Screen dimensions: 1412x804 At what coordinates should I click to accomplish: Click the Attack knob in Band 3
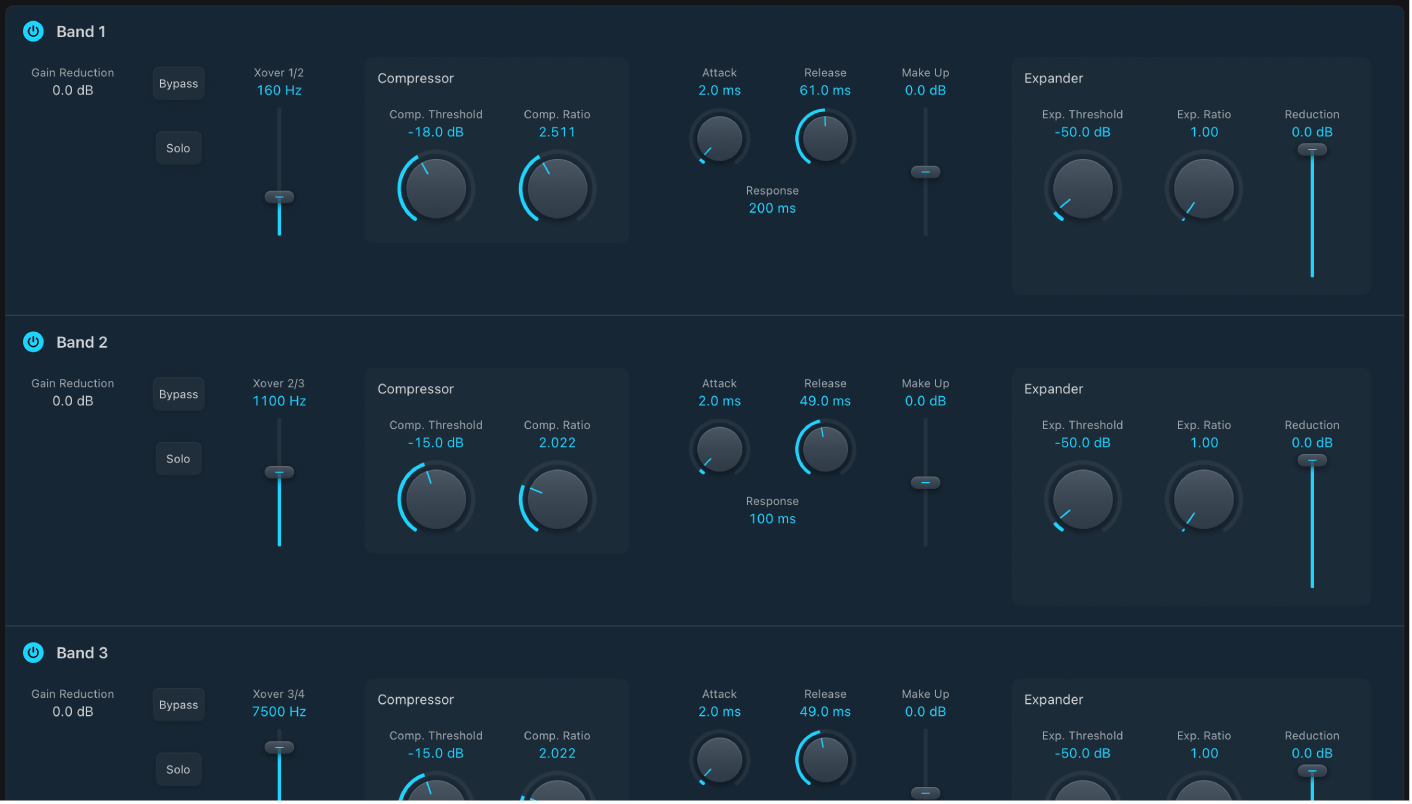click(719, 759)
